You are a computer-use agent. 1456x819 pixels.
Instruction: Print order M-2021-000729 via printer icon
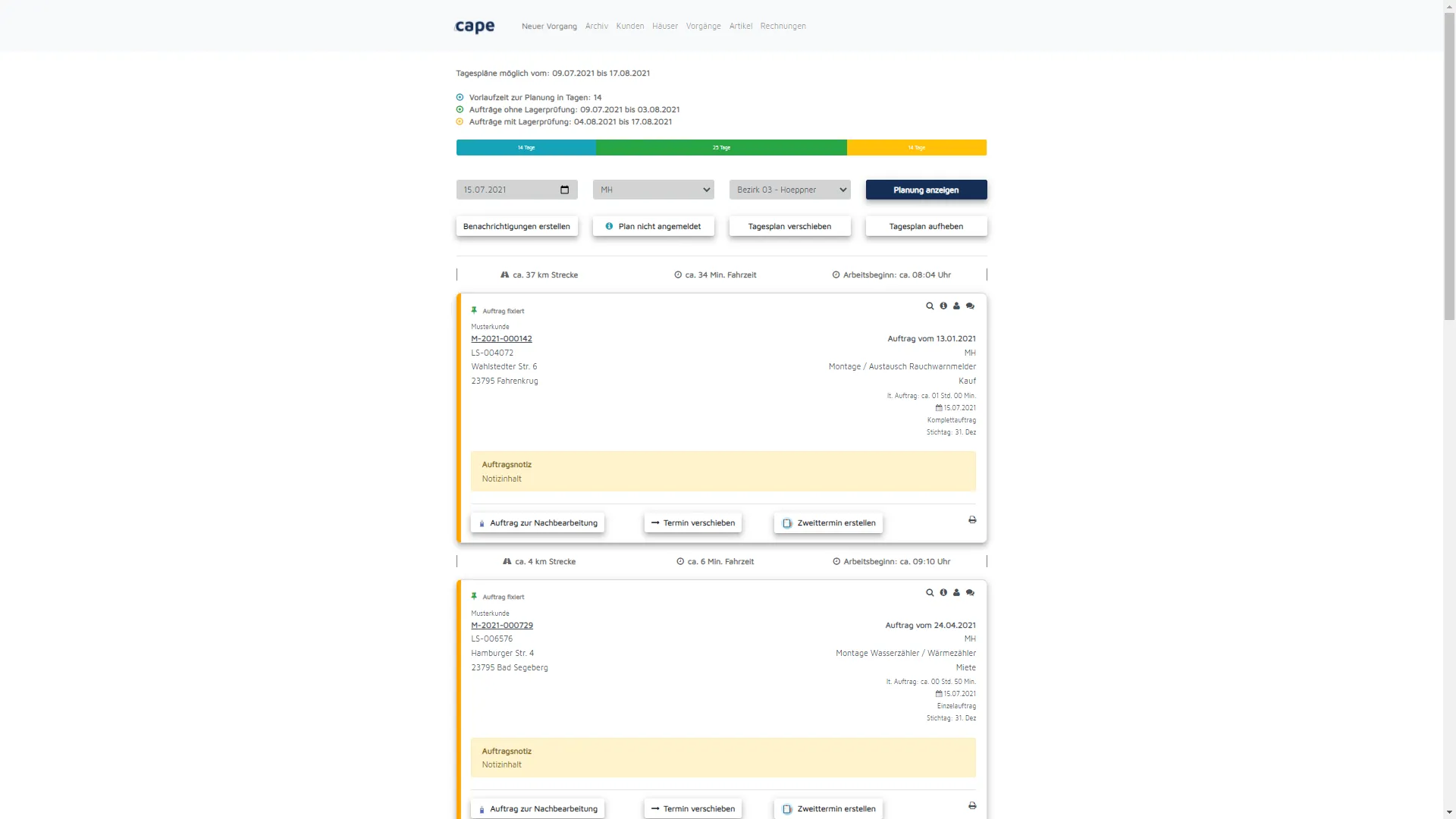[x=972, y=806]
